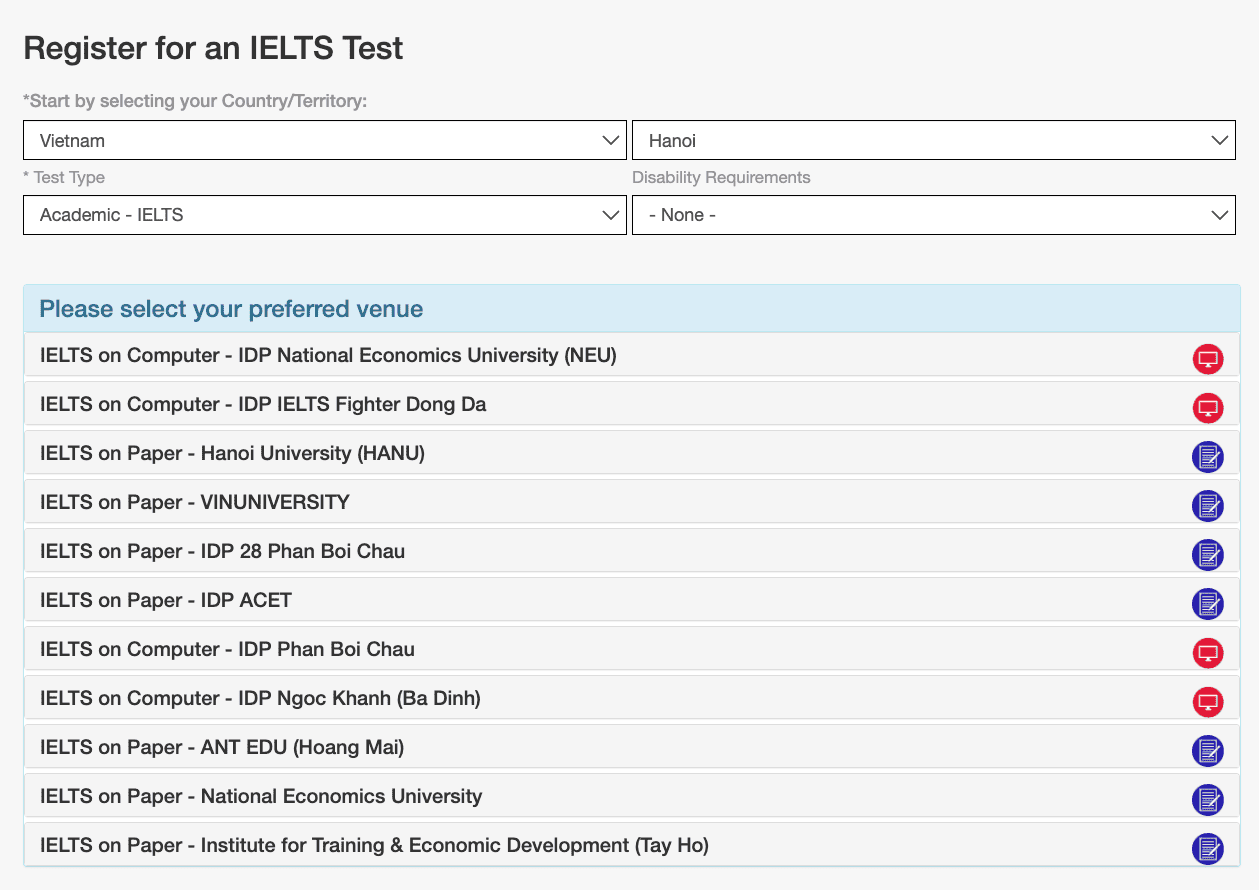Click the paper icon for Paper - National Economics University
This screenshot has width=1259, height=890.
click(x=1207, y=800)
